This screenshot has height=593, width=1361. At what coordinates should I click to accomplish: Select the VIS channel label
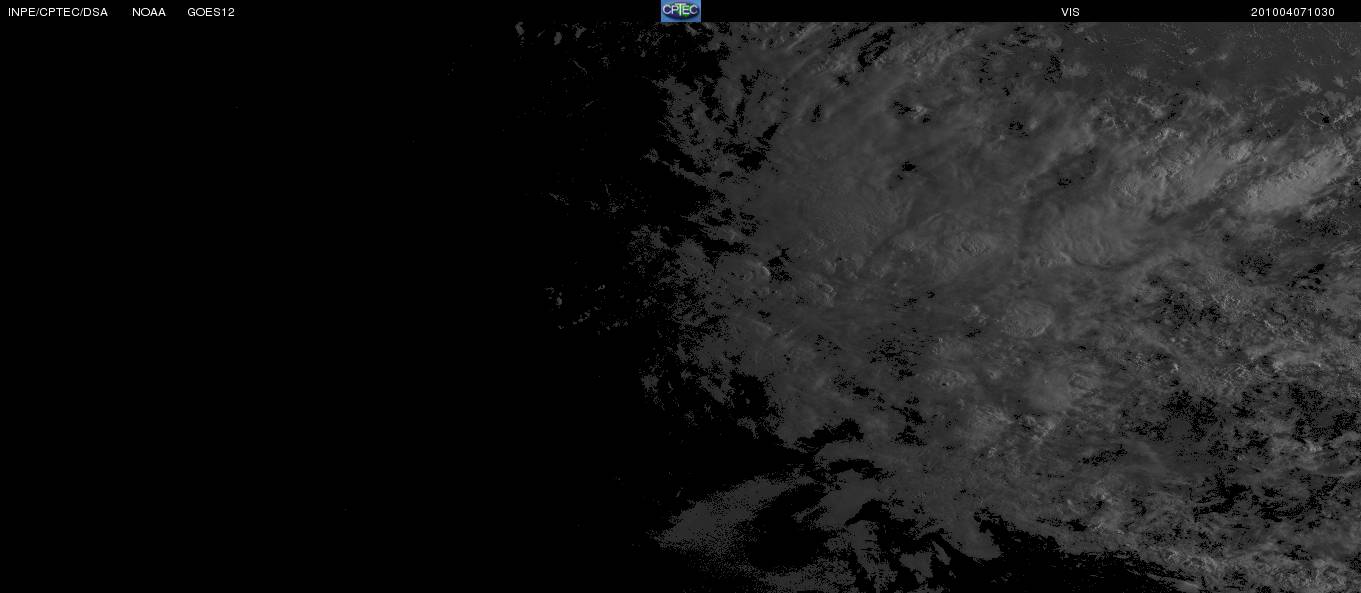tap(1070, 12)
